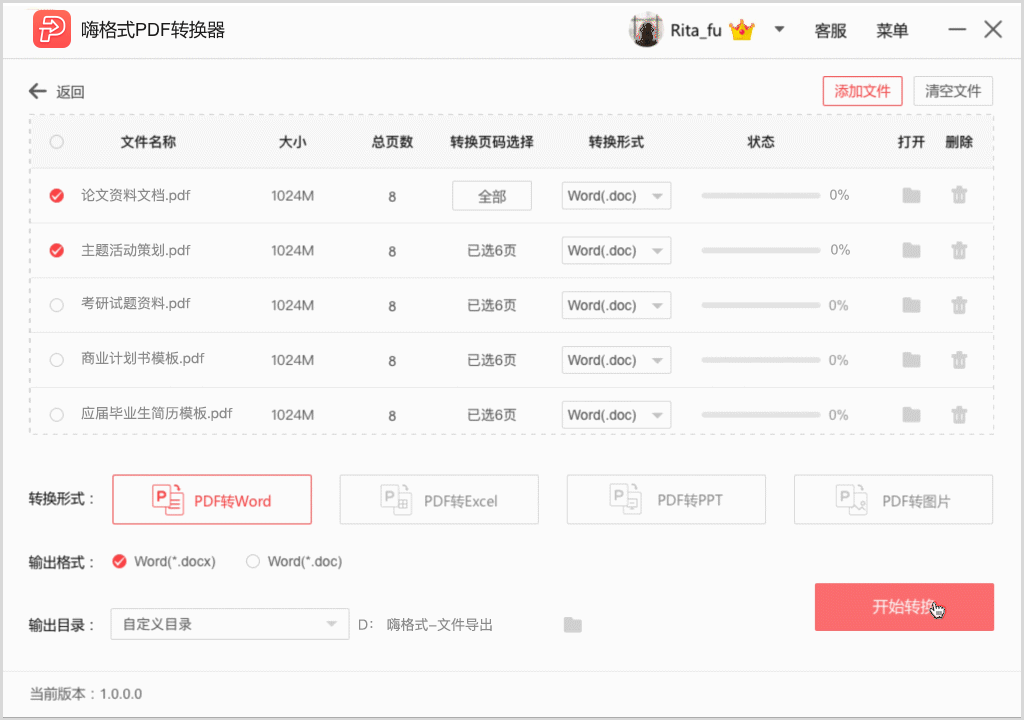Image resolution: width=1024 pixels, height=720 pixels.
Task: Click the Rita_fu user avatar
Action: pos(644,30)
